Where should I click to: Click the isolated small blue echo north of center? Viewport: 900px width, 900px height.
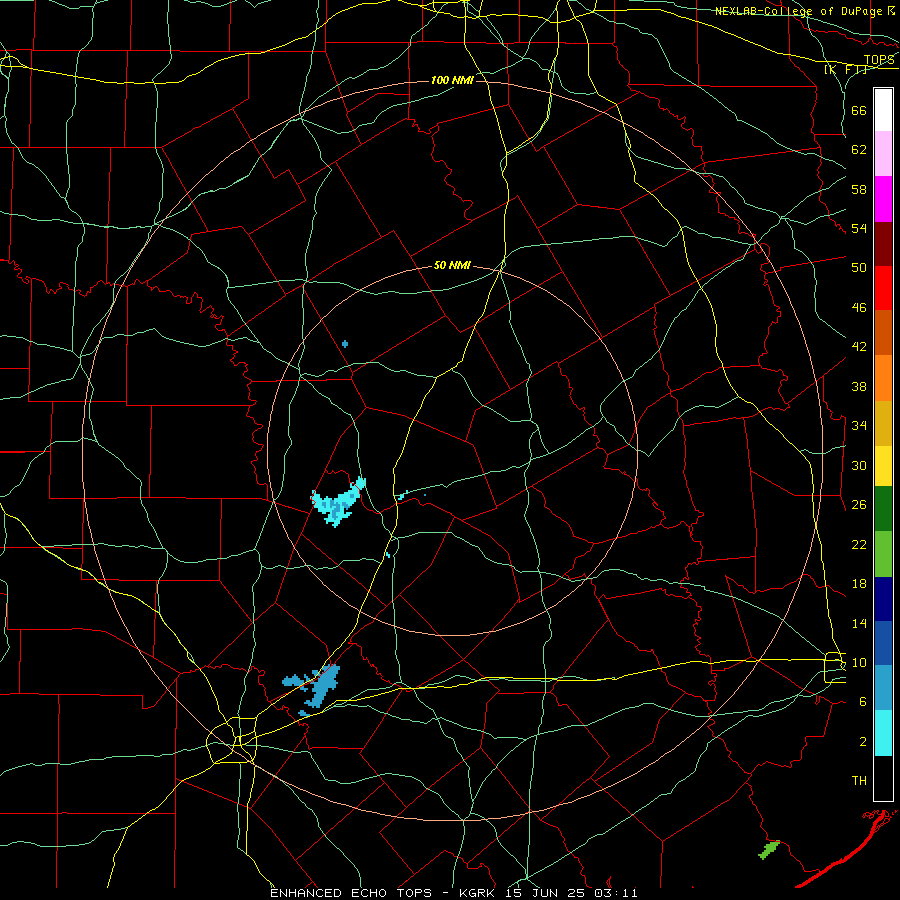coord(345,344)
